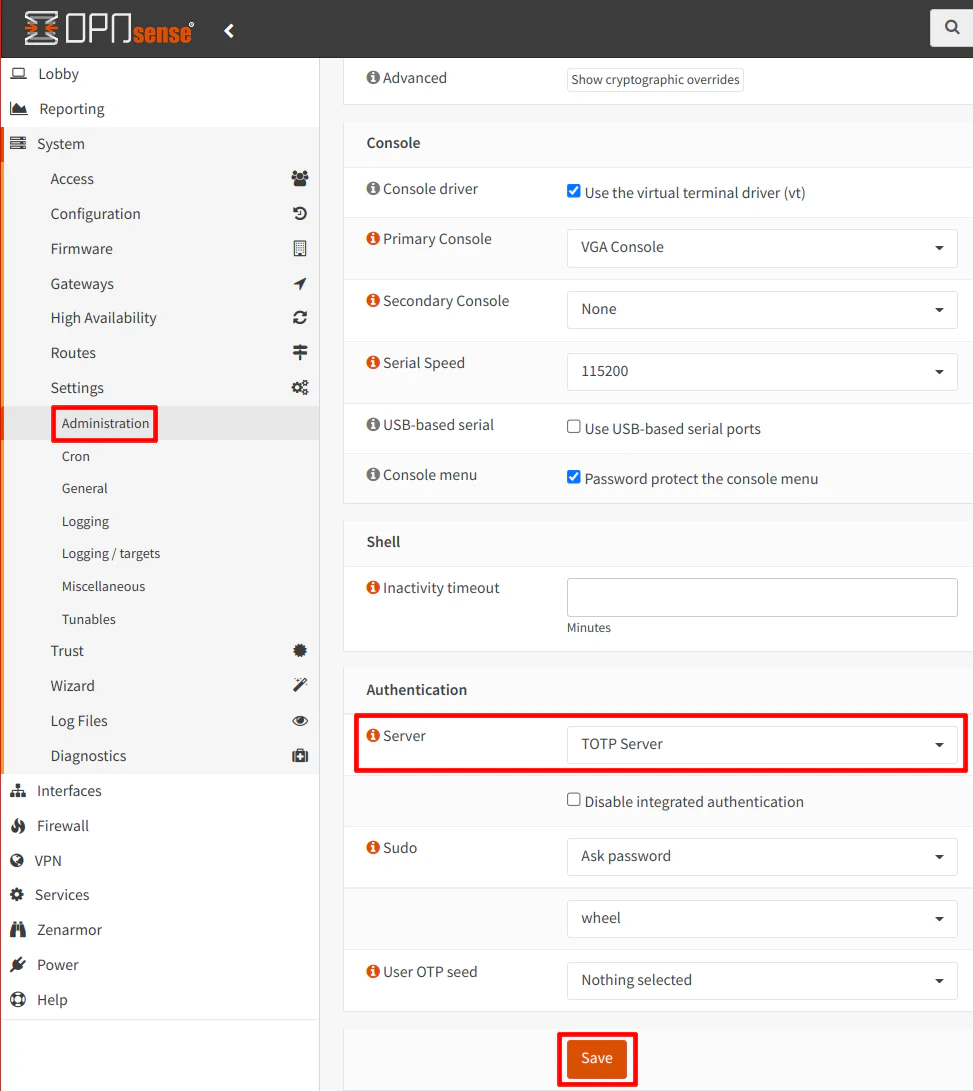Toggle Use the virtual terminal driver checkbox
Screen dimensions: 973x1091
pos(573,191)
